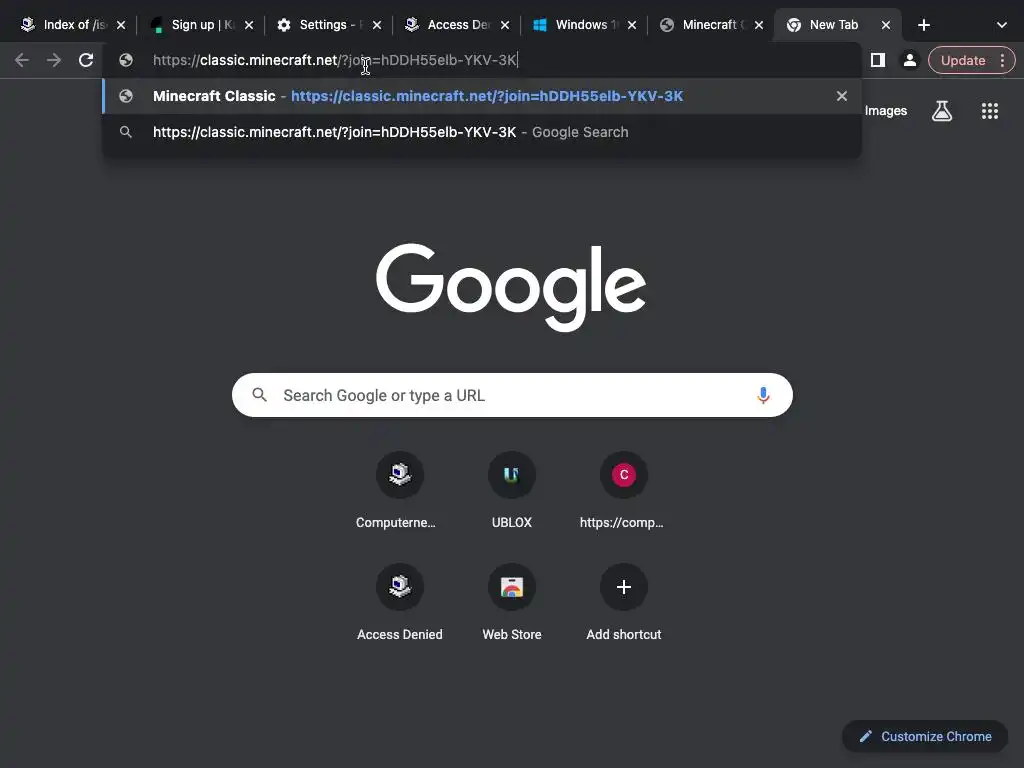This screenshot has height=768, width=1024.
Task: Click the Search Google or type a URL box
Action: [x=512, y=395]
